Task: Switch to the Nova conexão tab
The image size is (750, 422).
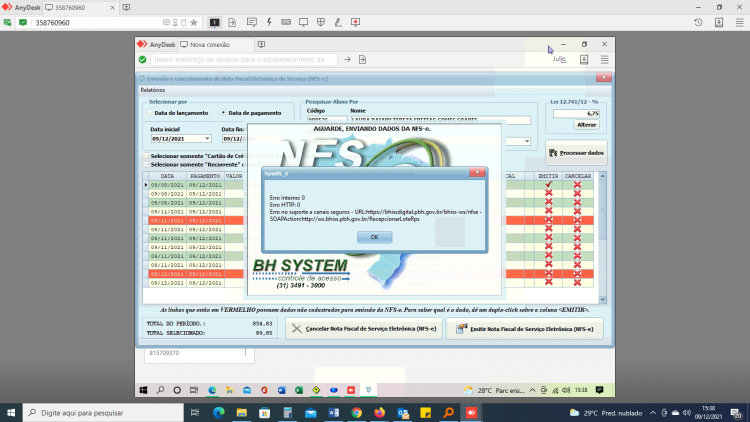Action: [x=215, y=44]
